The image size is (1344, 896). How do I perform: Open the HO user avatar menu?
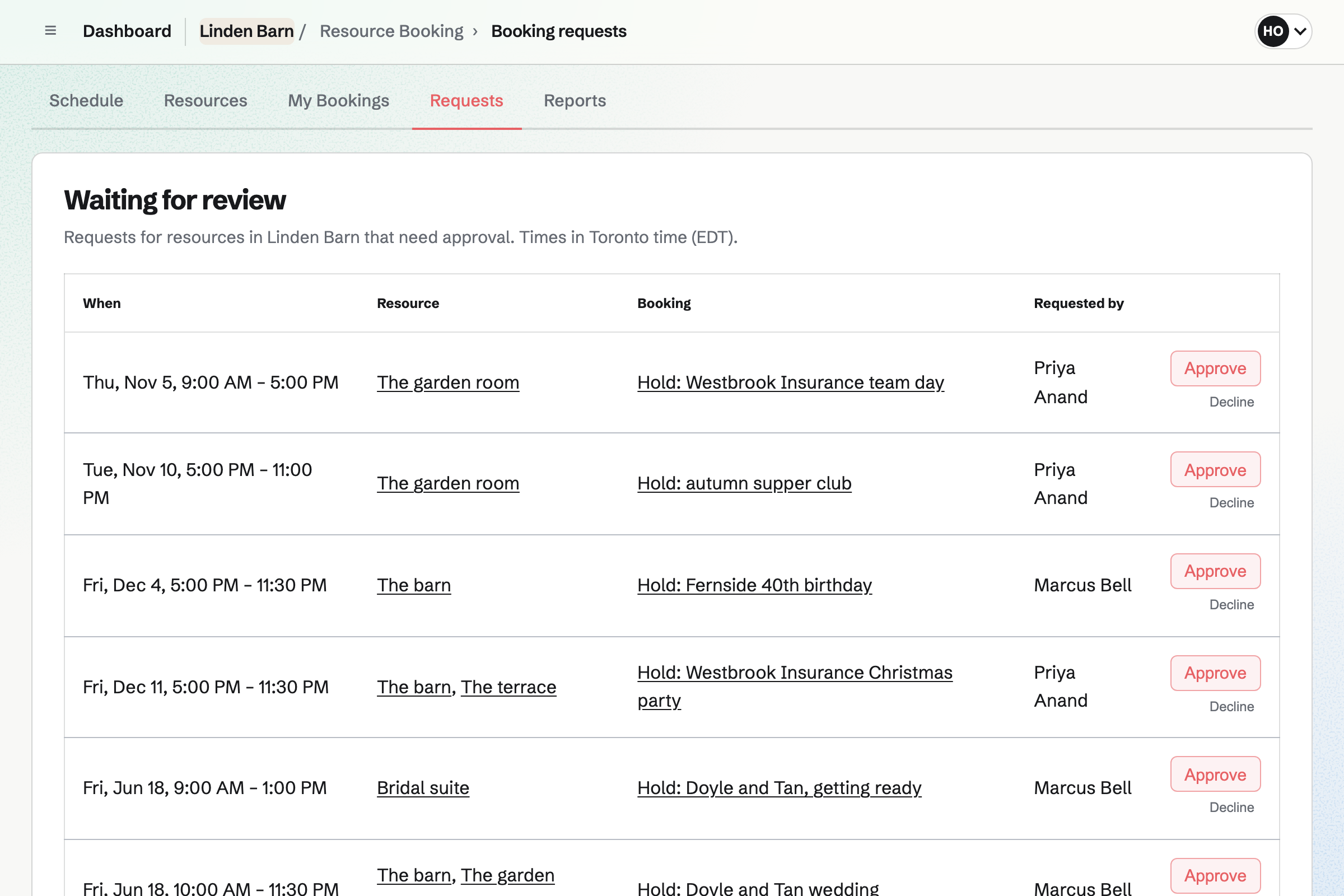point(1283,31)
